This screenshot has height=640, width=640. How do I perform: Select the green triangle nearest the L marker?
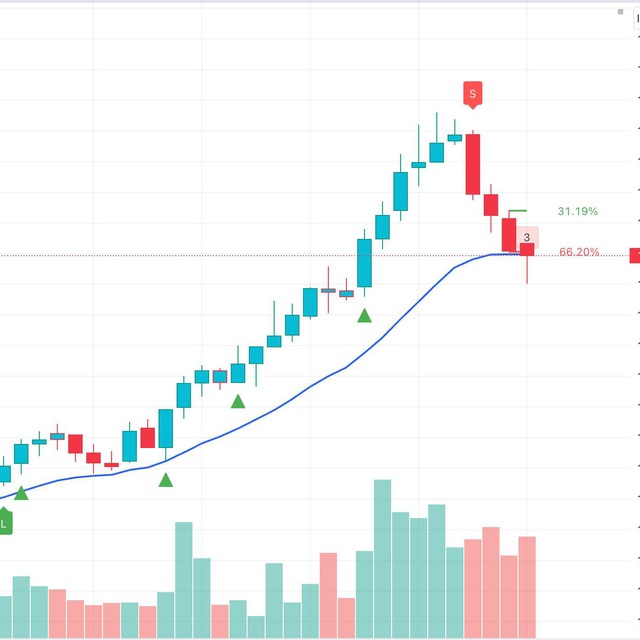(x=21, y=493)
